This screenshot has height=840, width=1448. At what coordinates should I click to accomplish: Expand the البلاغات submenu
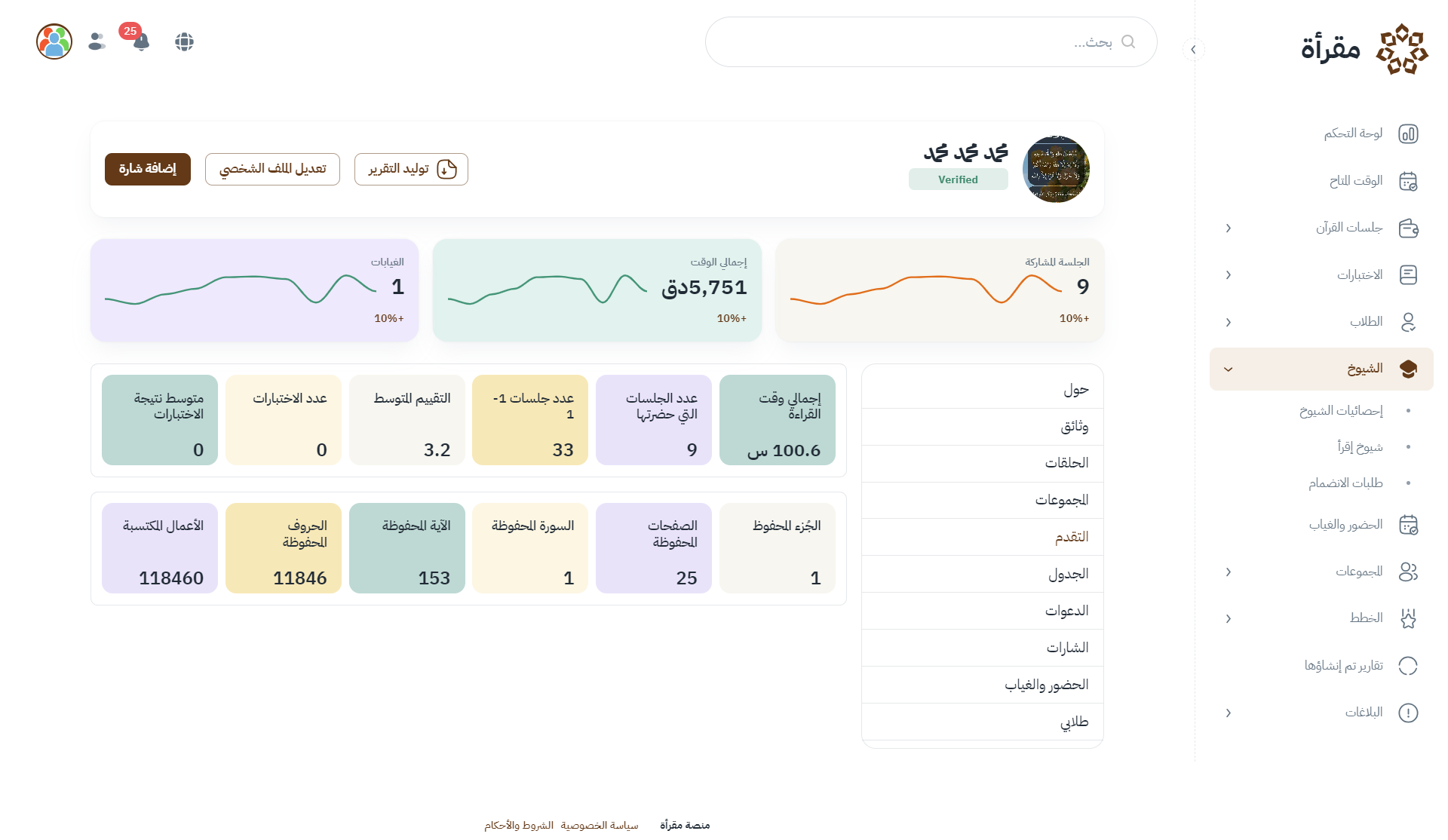1229,713
